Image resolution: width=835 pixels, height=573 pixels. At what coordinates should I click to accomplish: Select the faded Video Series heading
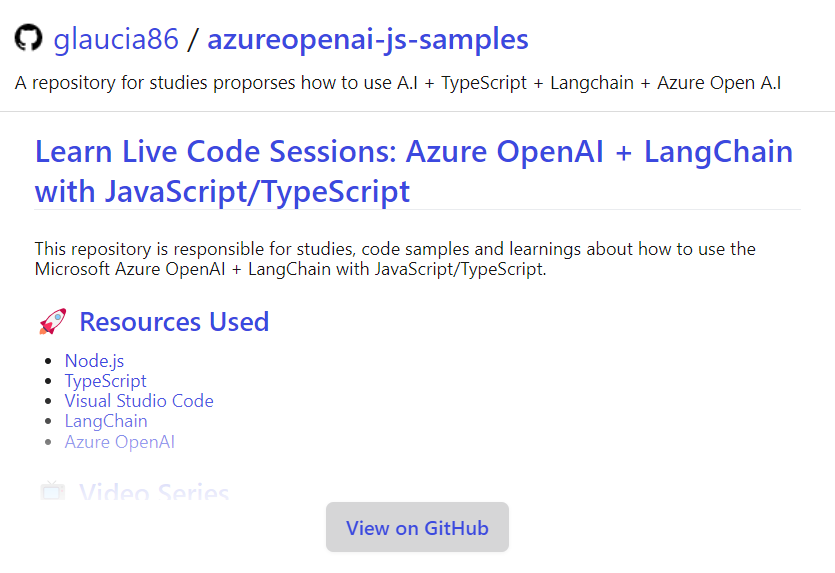[154, 493]
